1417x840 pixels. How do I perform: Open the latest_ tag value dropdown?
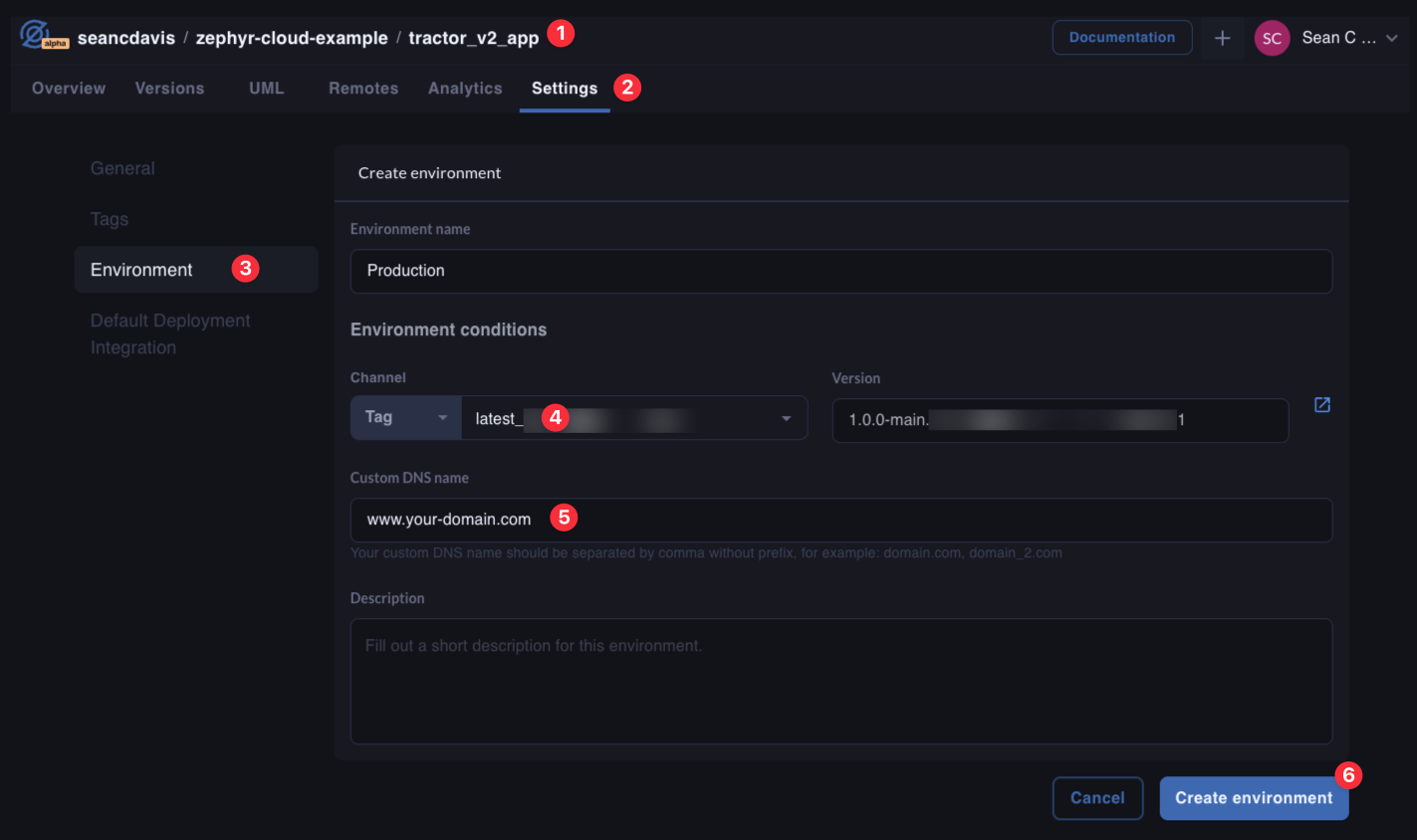point(634,418)
